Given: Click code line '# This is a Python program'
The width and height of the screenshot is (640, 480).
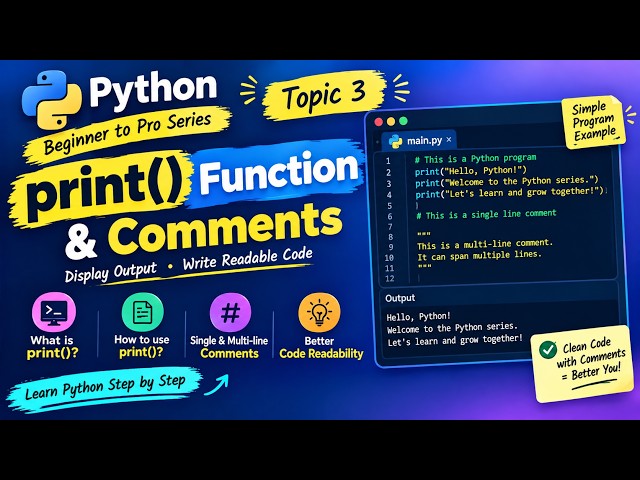Looking at the screenshot, I should [476, 158].
